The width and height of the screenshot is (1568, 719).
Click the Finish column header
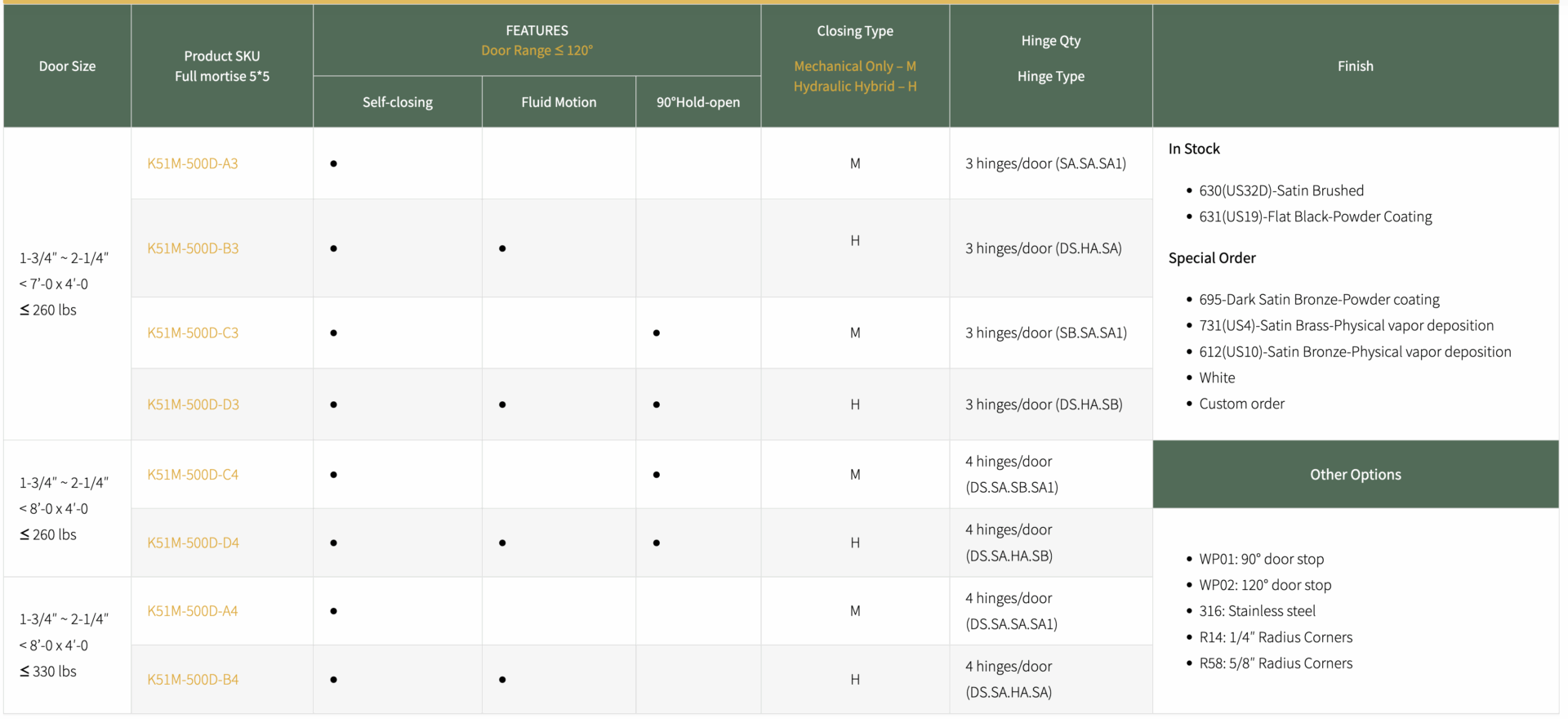[x=1356, y=66]
